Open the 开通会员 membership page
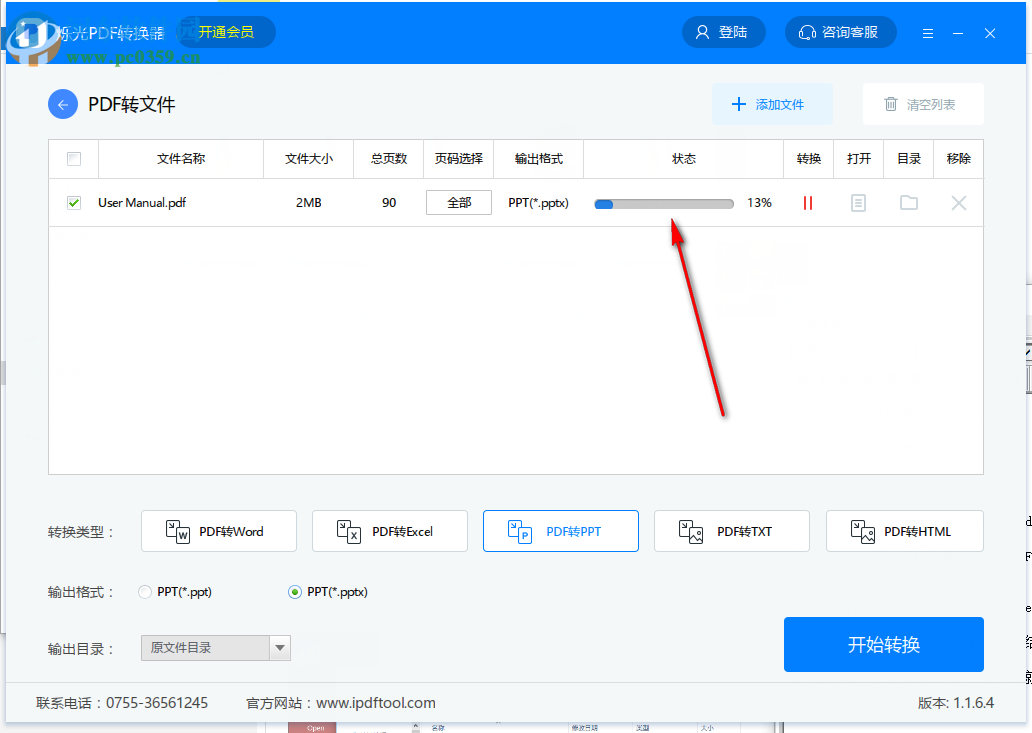Image resolution: width=1032 pixels, height=733 pixels. tap(225, 31)
